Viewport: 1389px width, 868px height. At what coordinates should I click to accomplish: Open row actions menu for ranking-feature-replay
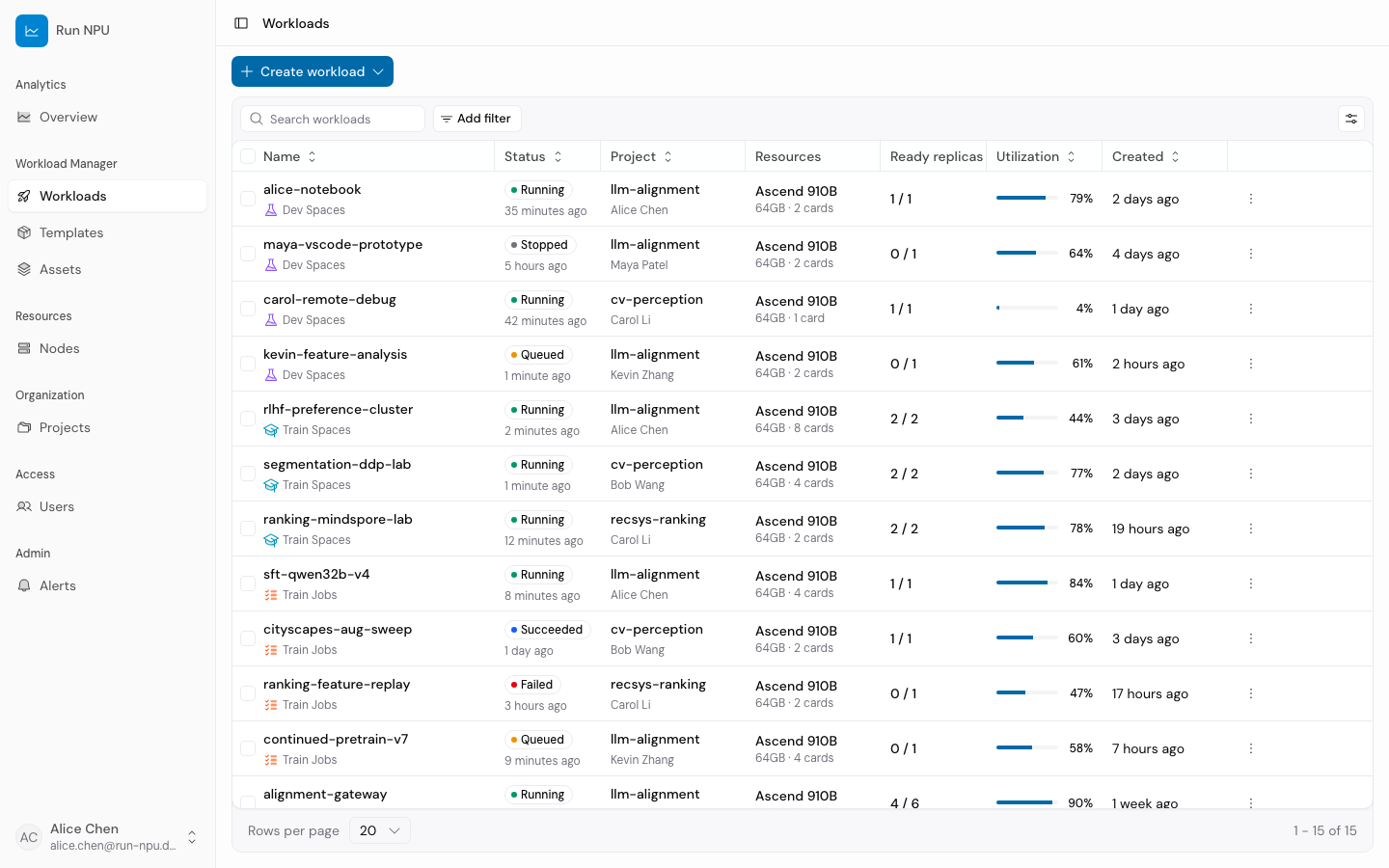click(x=1251, y=693)
